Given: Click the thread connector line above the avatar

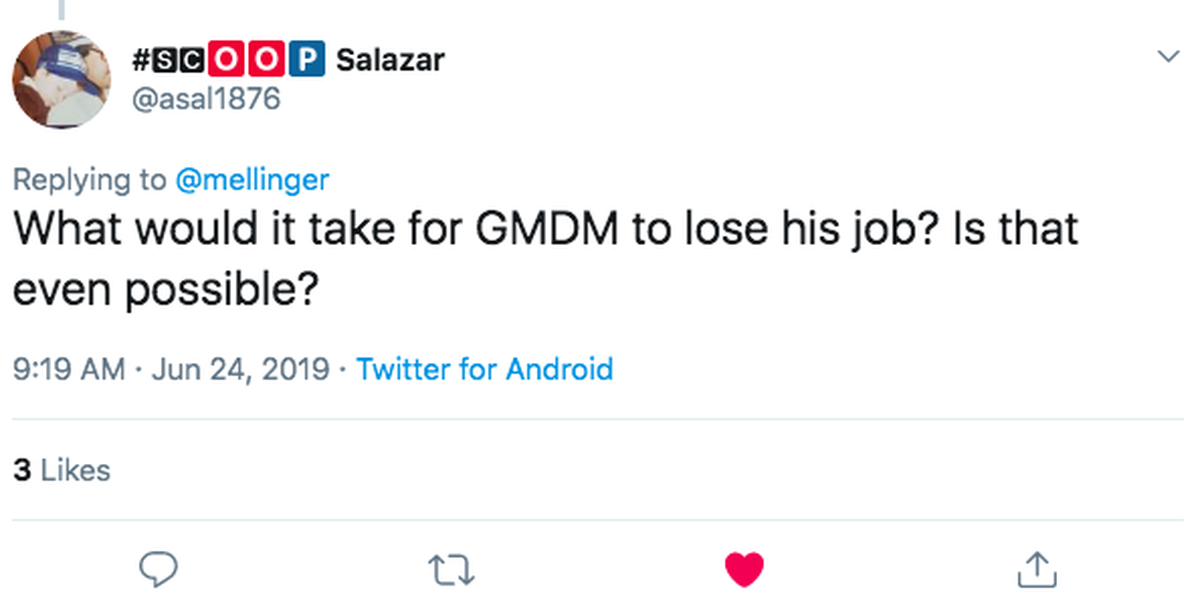Looking at the screenshot, I should pos(61,10).
